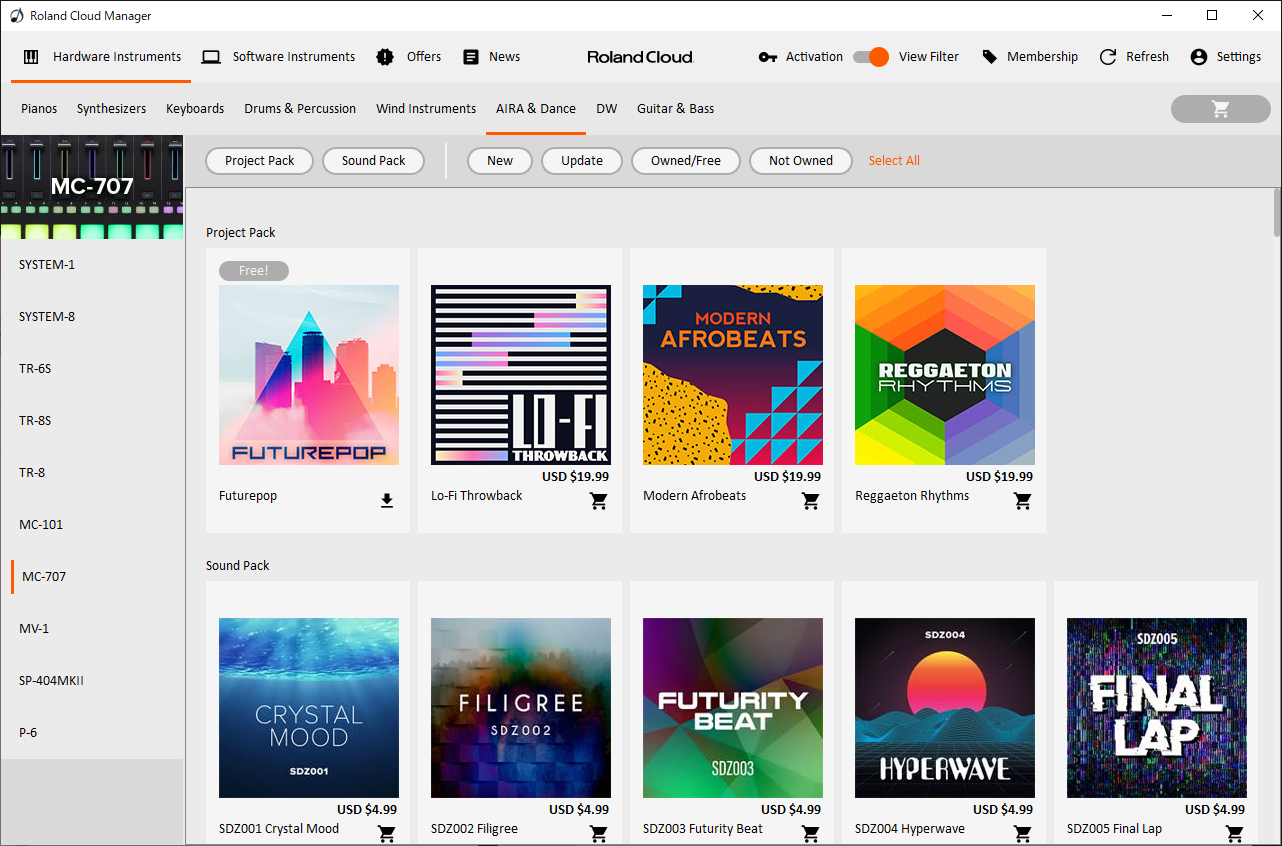The width and height of the screenshot is (1282, 846).
Task: Click the Lo-Fi Throwback USD $19.99 price
Action: [x=576, y=477]
